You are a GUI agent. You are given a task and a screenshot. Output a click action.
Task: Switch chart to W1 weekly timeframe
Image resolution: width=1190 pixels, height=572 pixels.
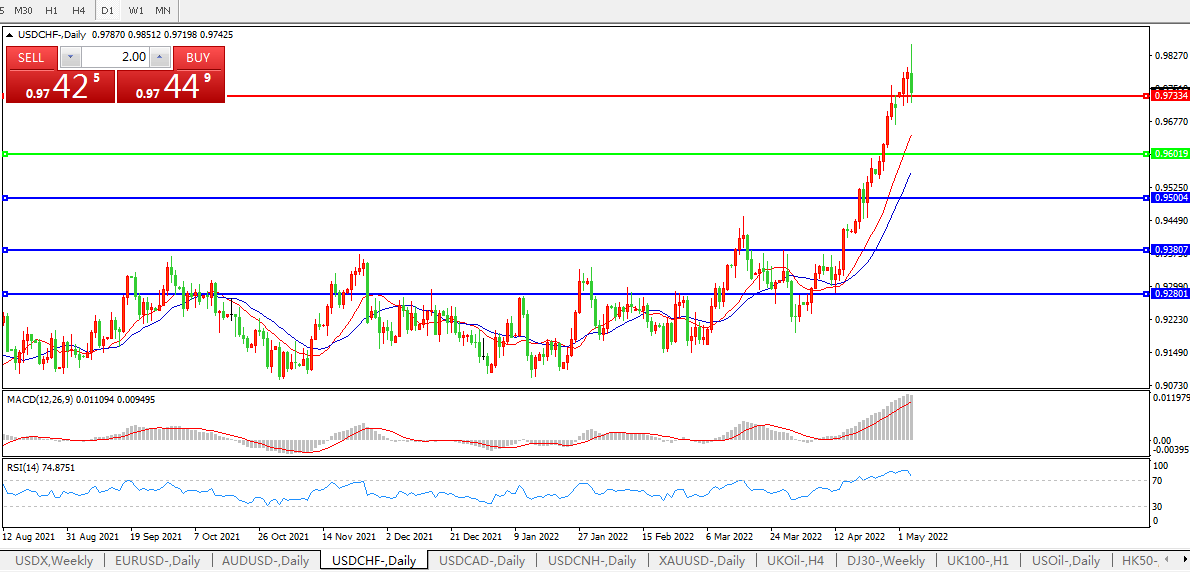pos(136,10)
